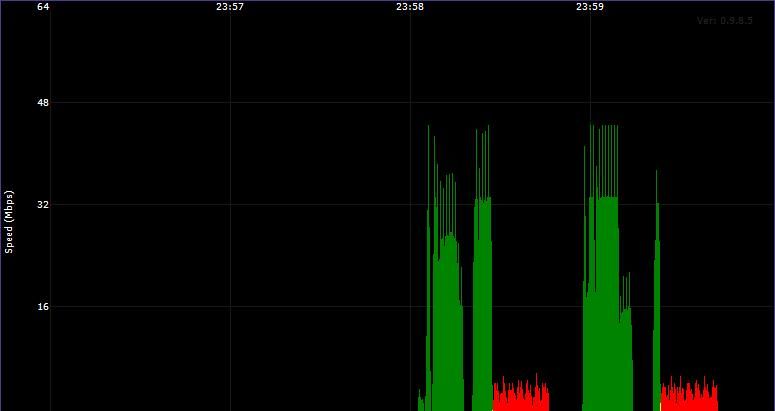Click the 23:57 time label
775x411 pixels.
click(230, 7)
